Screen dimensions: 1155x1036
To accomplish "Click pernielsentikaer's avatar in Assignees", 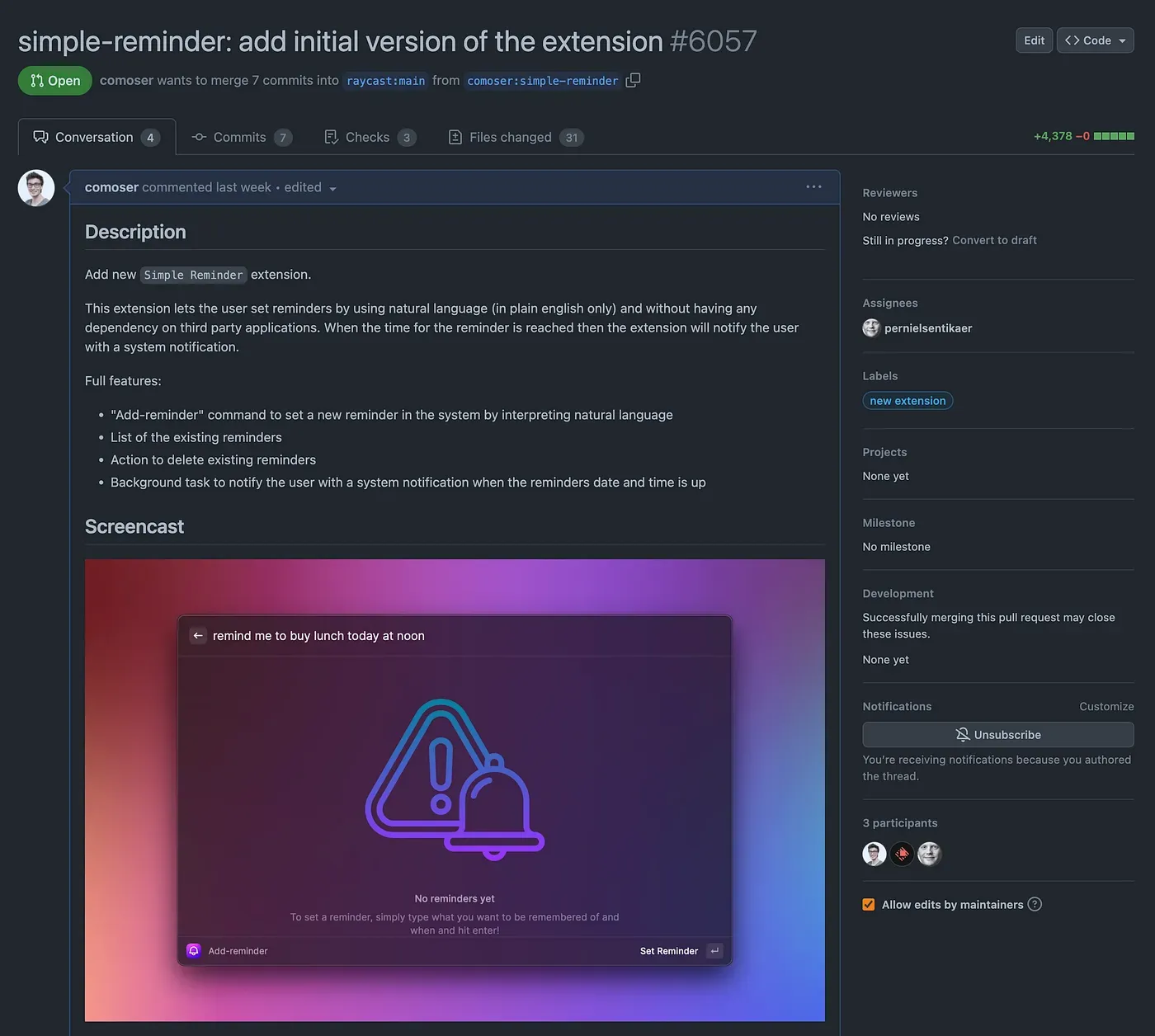I will pyautogui.click(x=871, y=328).
